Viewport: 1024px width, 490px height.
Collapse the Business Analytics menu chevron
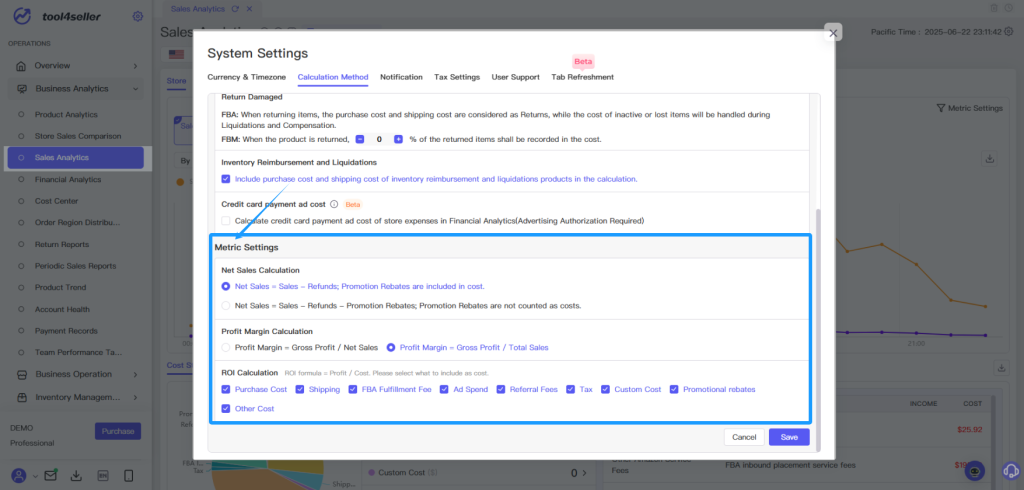(x=135, y=89)
